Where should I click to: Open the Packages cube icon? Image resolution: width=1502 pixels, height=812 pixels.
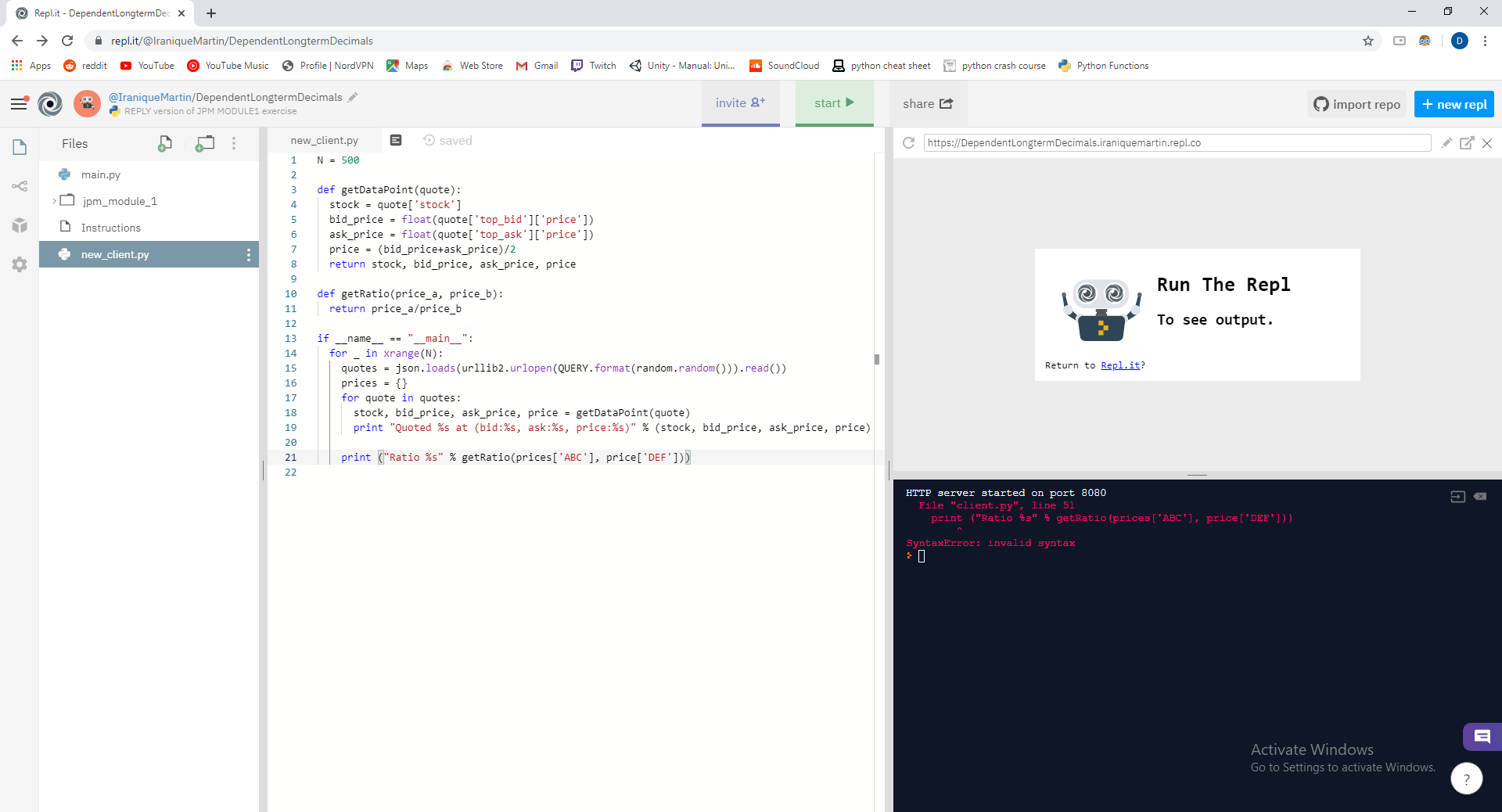tap(20, 225)
